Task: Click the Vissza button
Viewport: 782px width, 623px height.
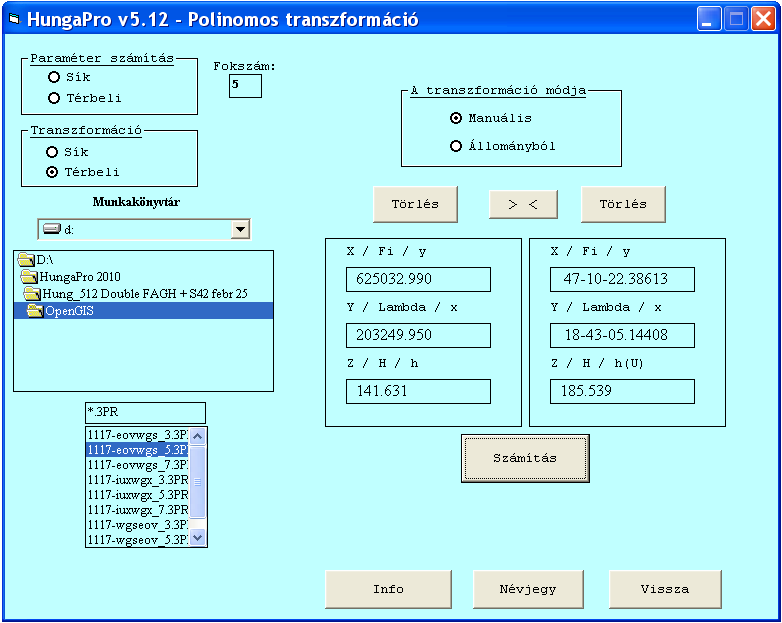Action: [x=665, y=590]
